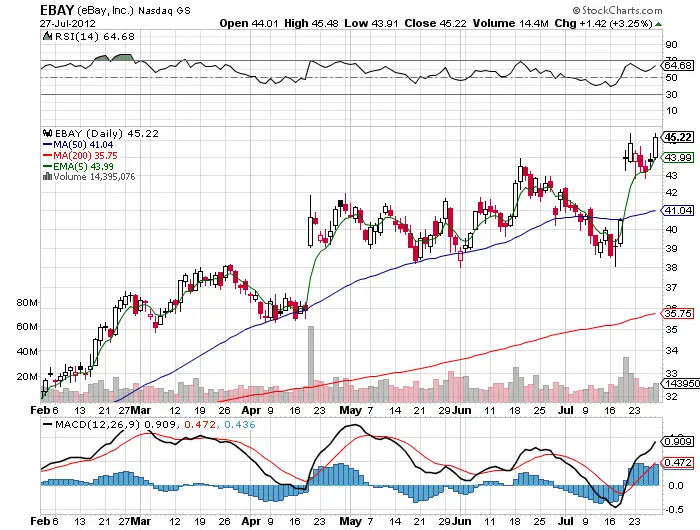Click the '(eBay, Inc.)' company name
Image resolution: width=700 pixels, height=530 pixels.
pos(105,10)
